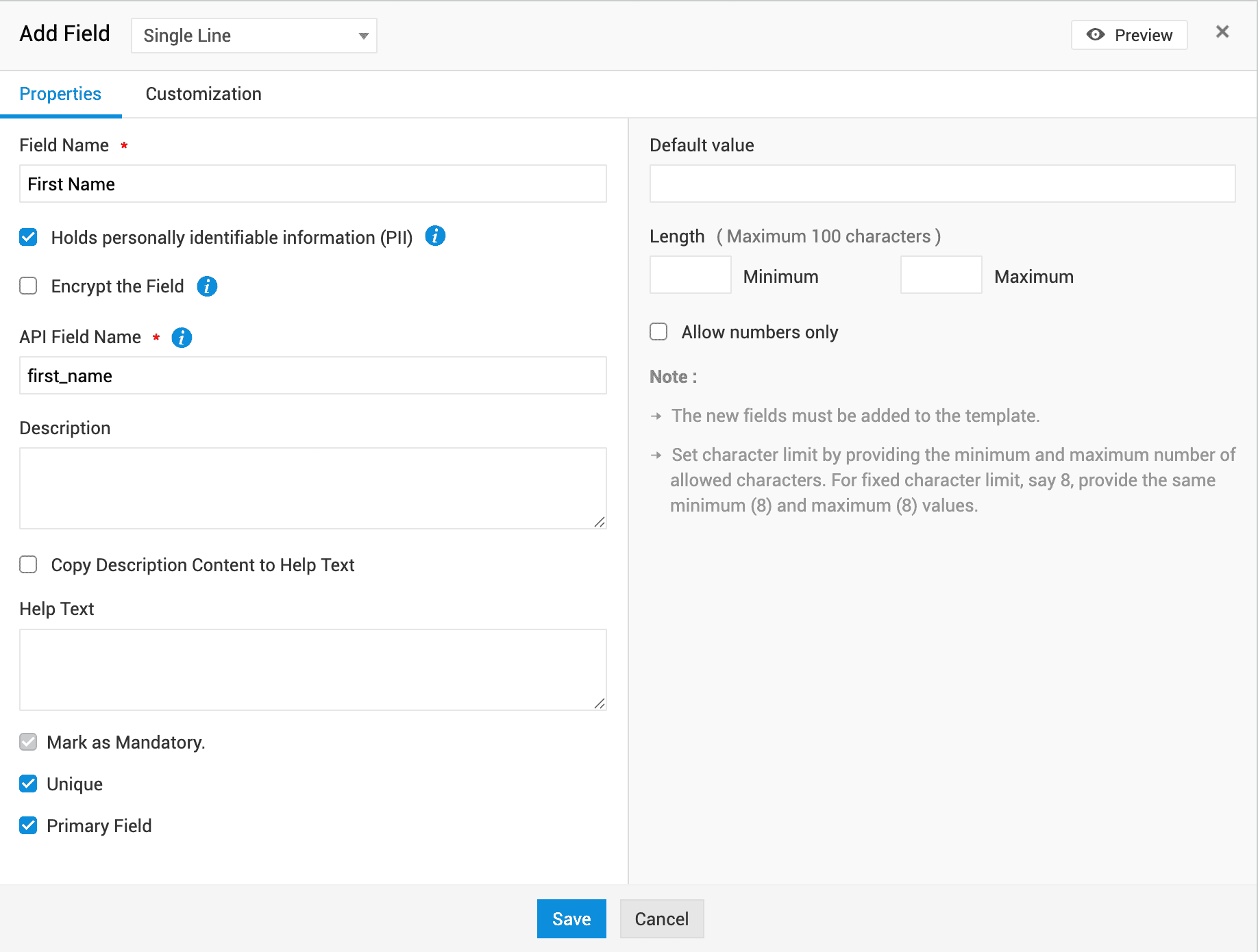Uncheck Holds personally identifiable information checkbox
1258x952 pixels.
(x=28, y=237)
